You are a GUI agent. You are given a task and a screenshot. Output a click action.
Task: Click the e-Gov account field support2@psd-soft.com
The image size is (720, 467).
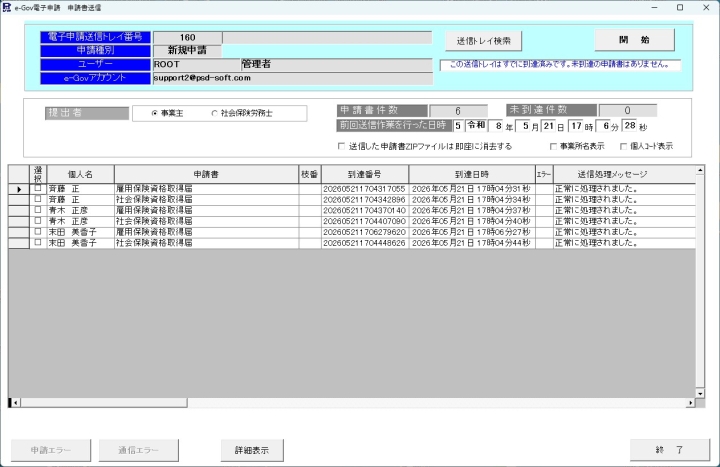292,78
